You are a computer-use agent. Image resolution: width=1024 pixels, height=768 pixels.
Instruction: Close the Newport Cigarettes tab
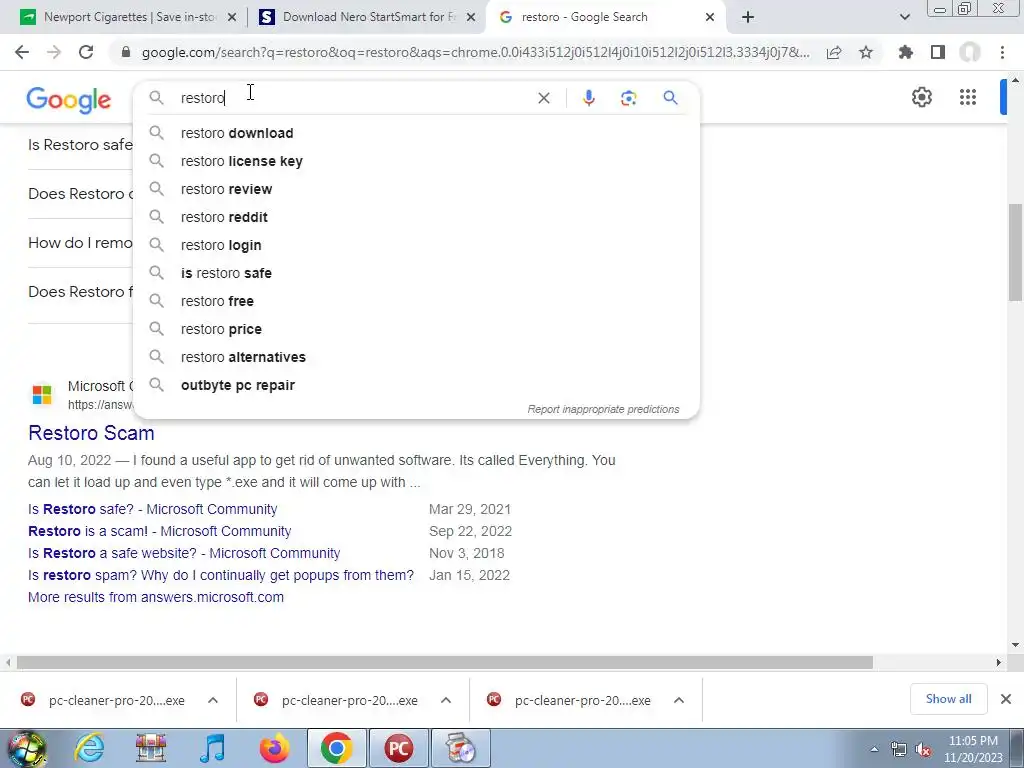[232, 17]
